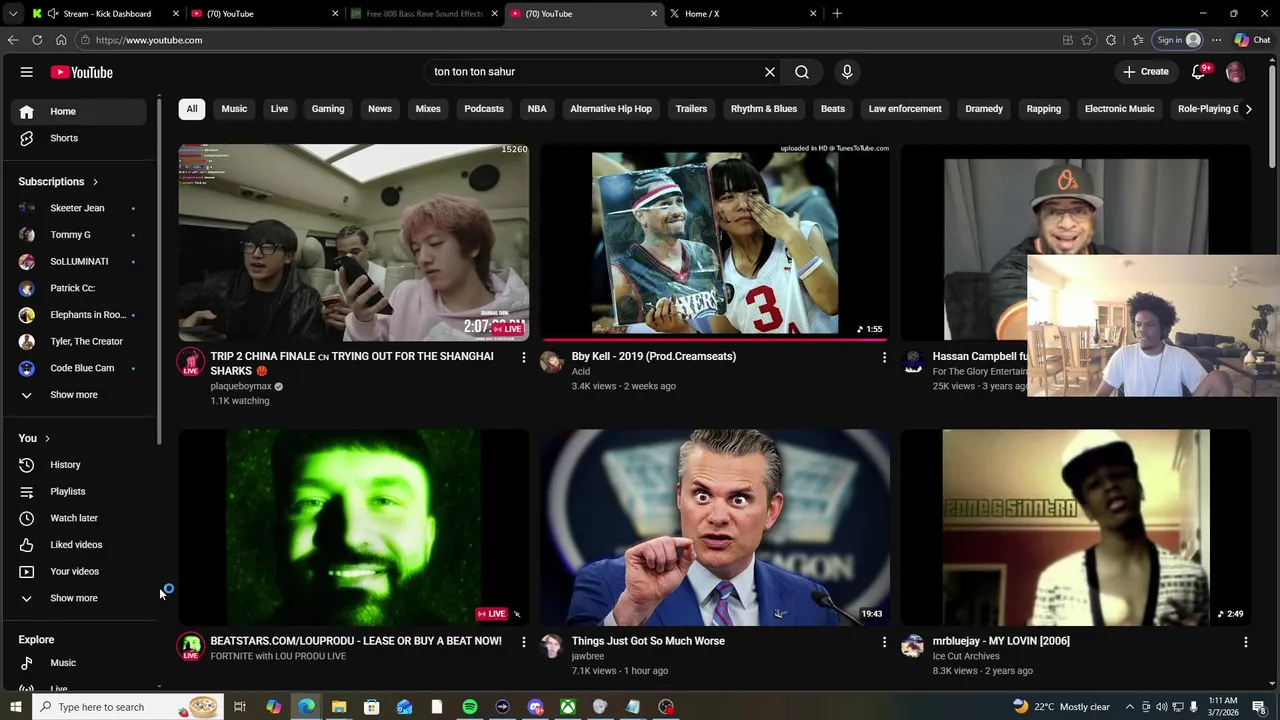Open options menu for BEATSTARS.COM video
This screenshot has height=720, width=1280.
click(523, 642)
